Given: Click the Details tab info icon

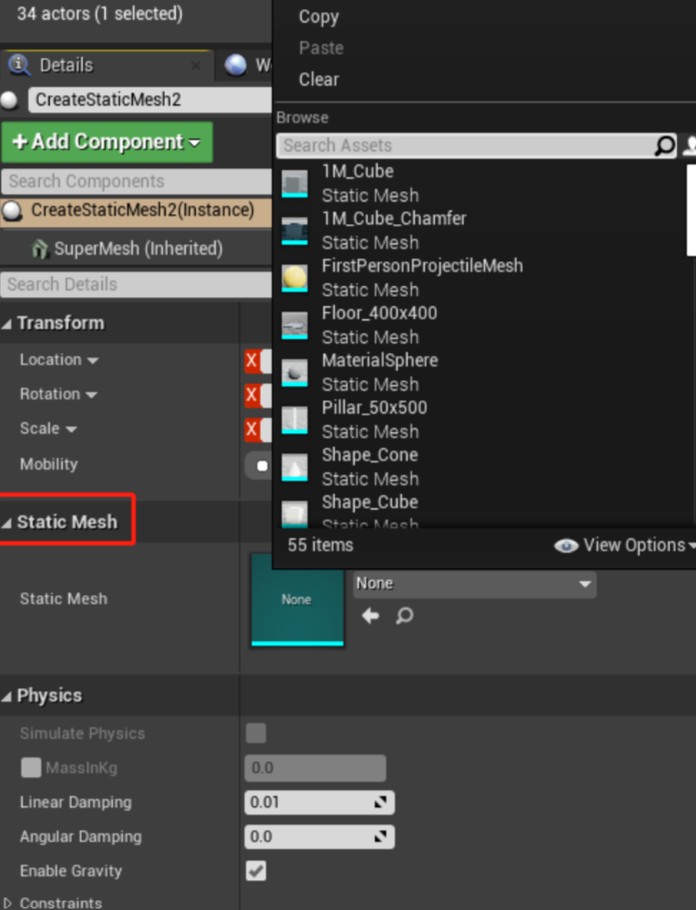Looking at the screenshot, I should pos(19,64).
